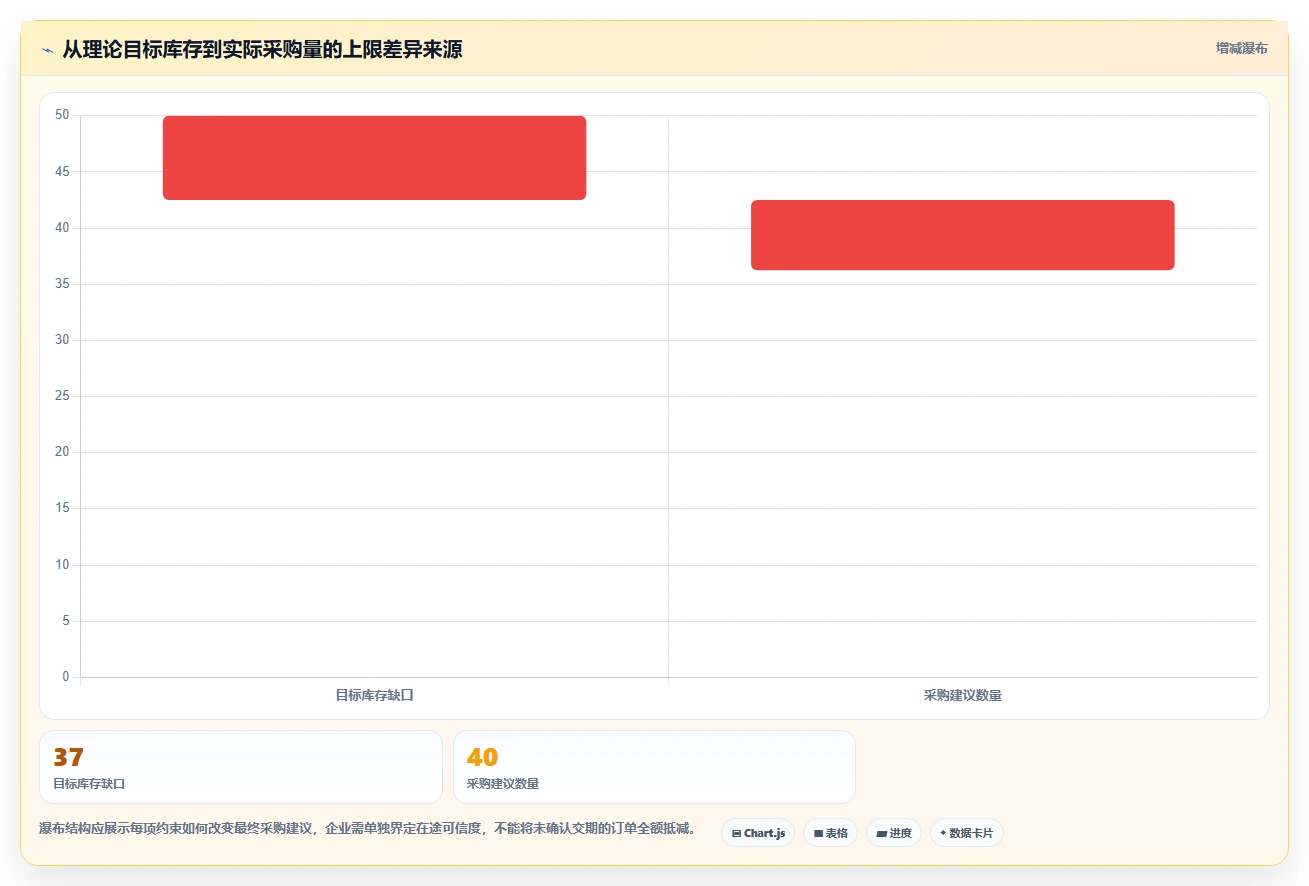Click the 表格 tag chip
The height and width of the screenshot is (886, 1309).
[x=830, y=833]
